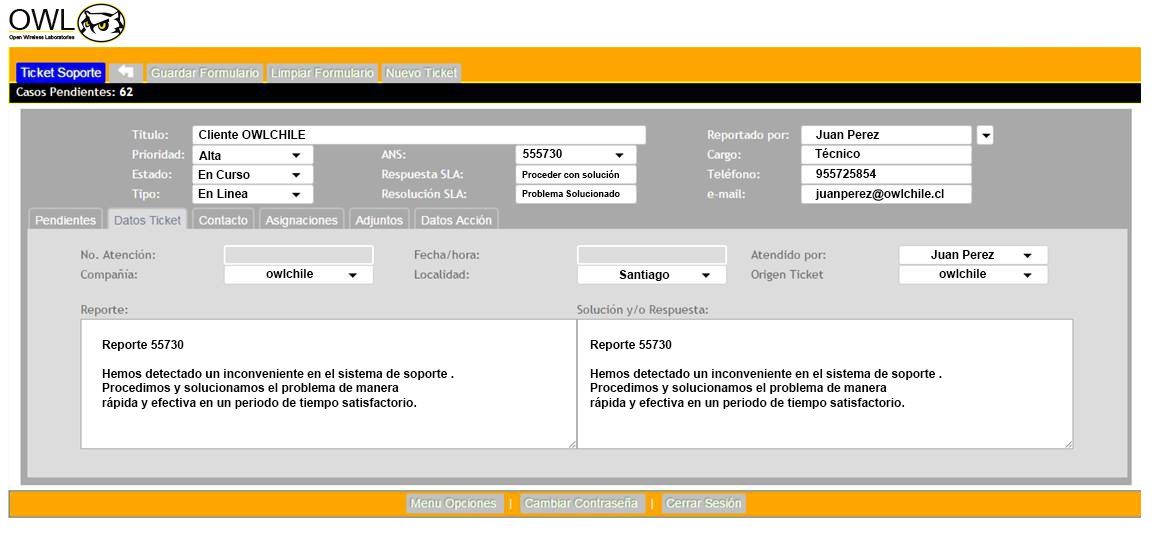Image resolution: width=1154 pixels, height=546 pixels.
Task: Click Nuevo Ticket
Action: coord(422,73)
